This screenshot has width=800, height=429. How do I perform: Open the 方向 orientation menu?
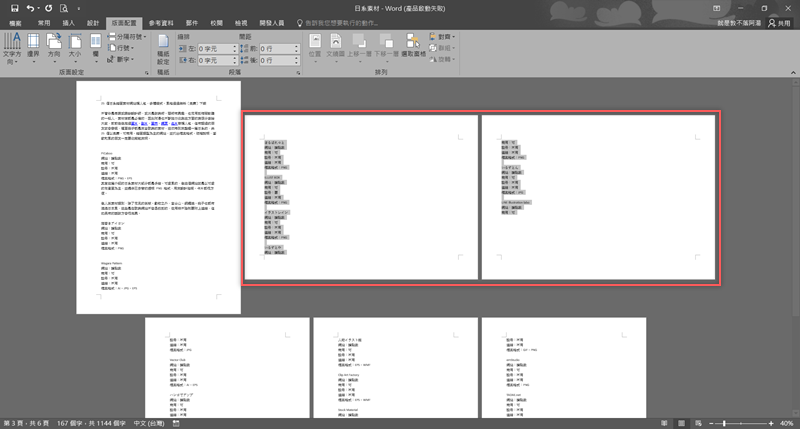[x=54, y=48]
